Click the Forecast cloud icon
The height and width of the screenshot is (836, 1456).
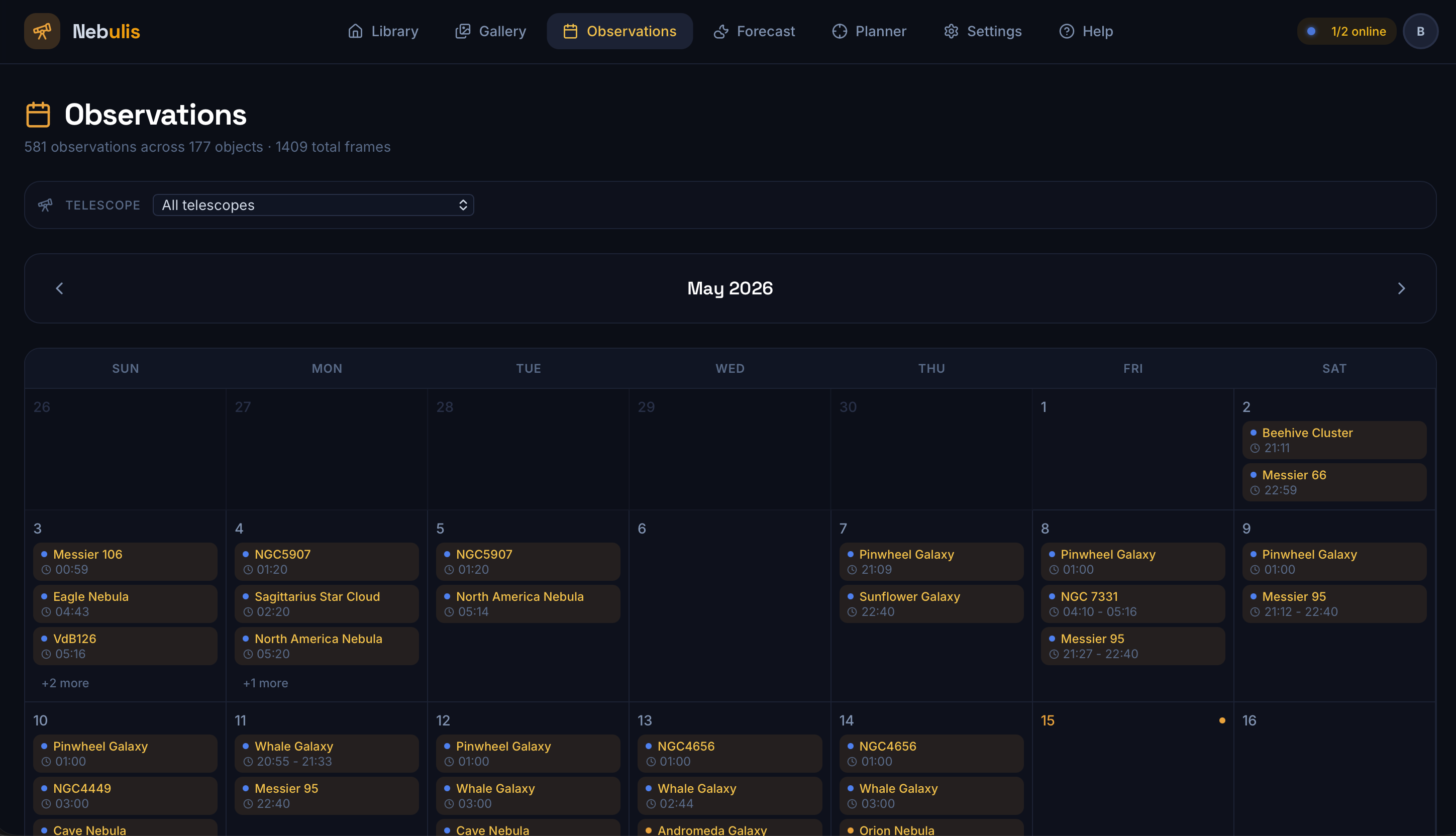720,31
